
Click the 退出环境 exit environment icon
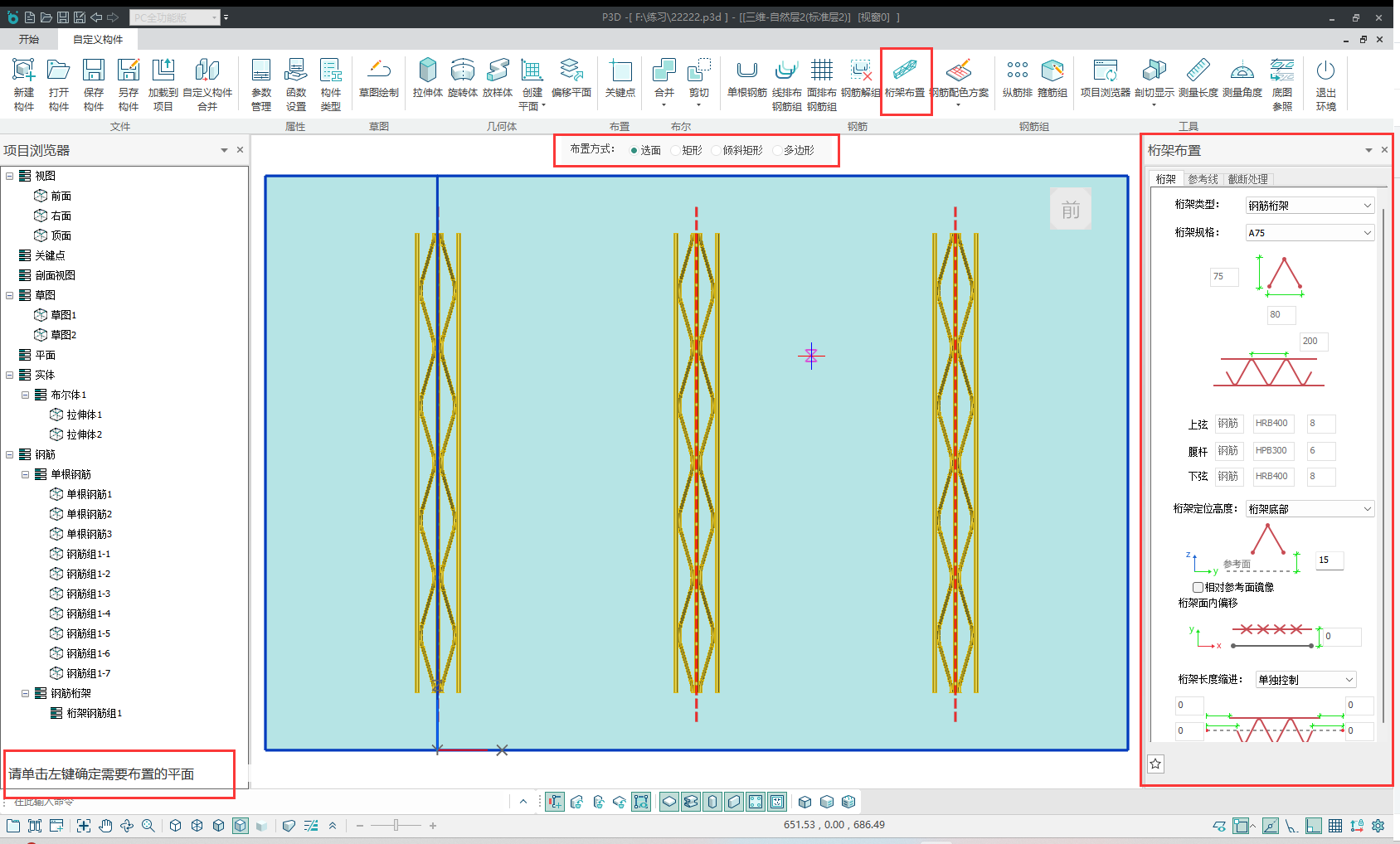point(1325,84)
